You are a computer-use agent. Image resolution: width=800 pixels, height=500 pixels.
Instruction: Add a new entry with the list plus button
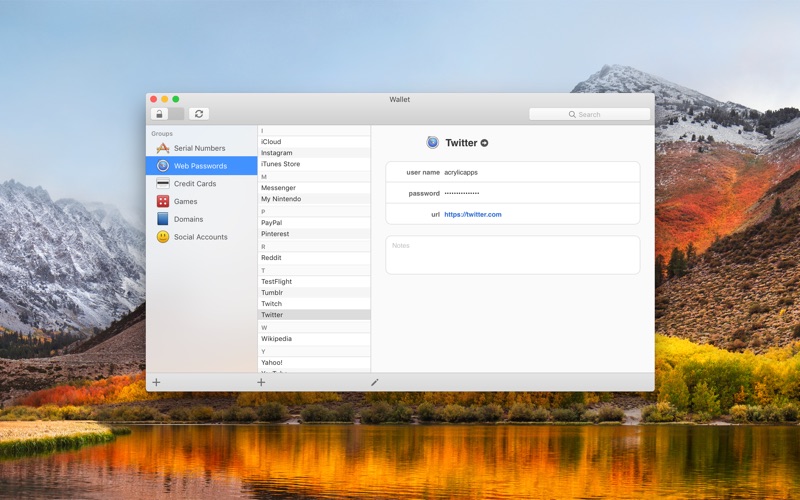coord(261,382)
